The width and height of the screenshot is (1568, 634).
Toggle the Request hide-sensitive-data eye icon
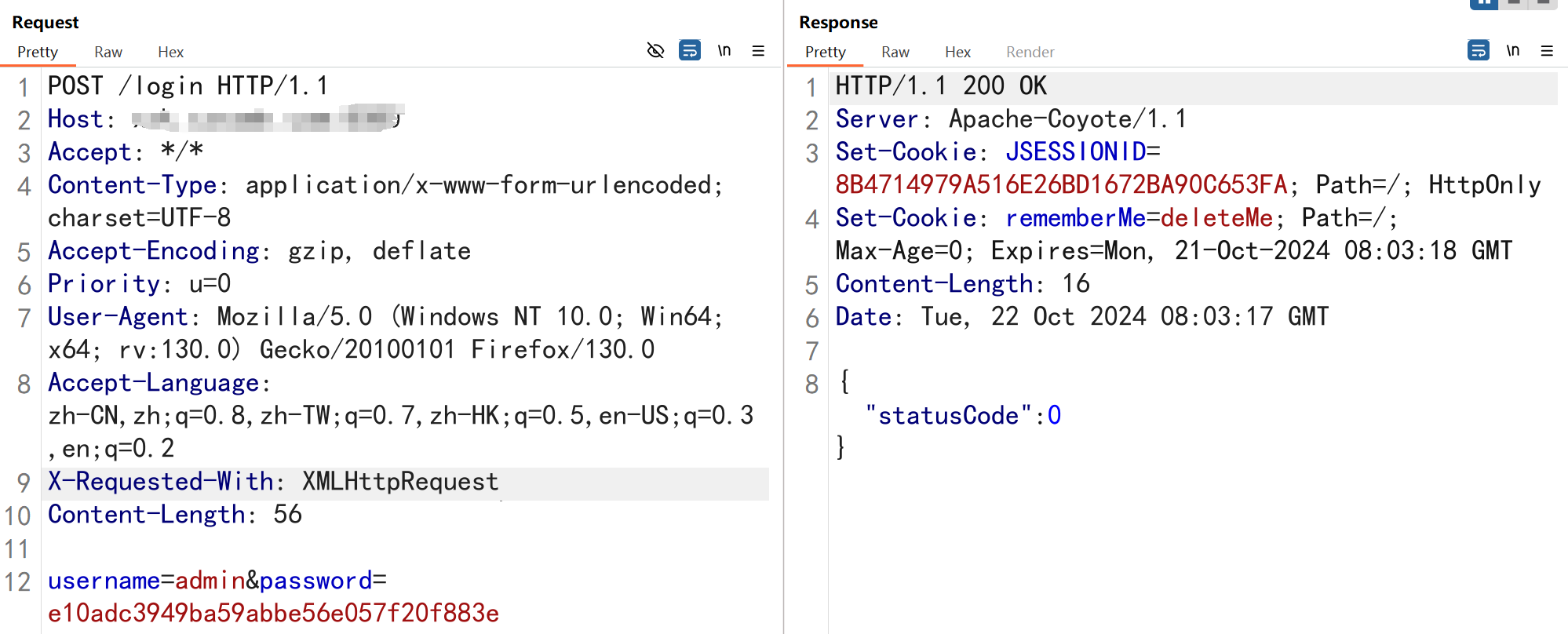coord(655,51)
